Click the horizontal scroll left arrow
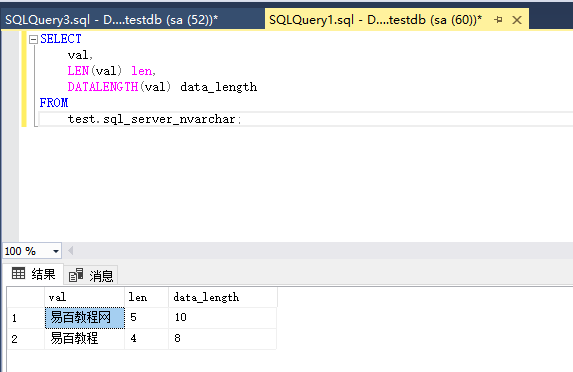The height and width of the screenshot is (372, 573). point(71,251)
